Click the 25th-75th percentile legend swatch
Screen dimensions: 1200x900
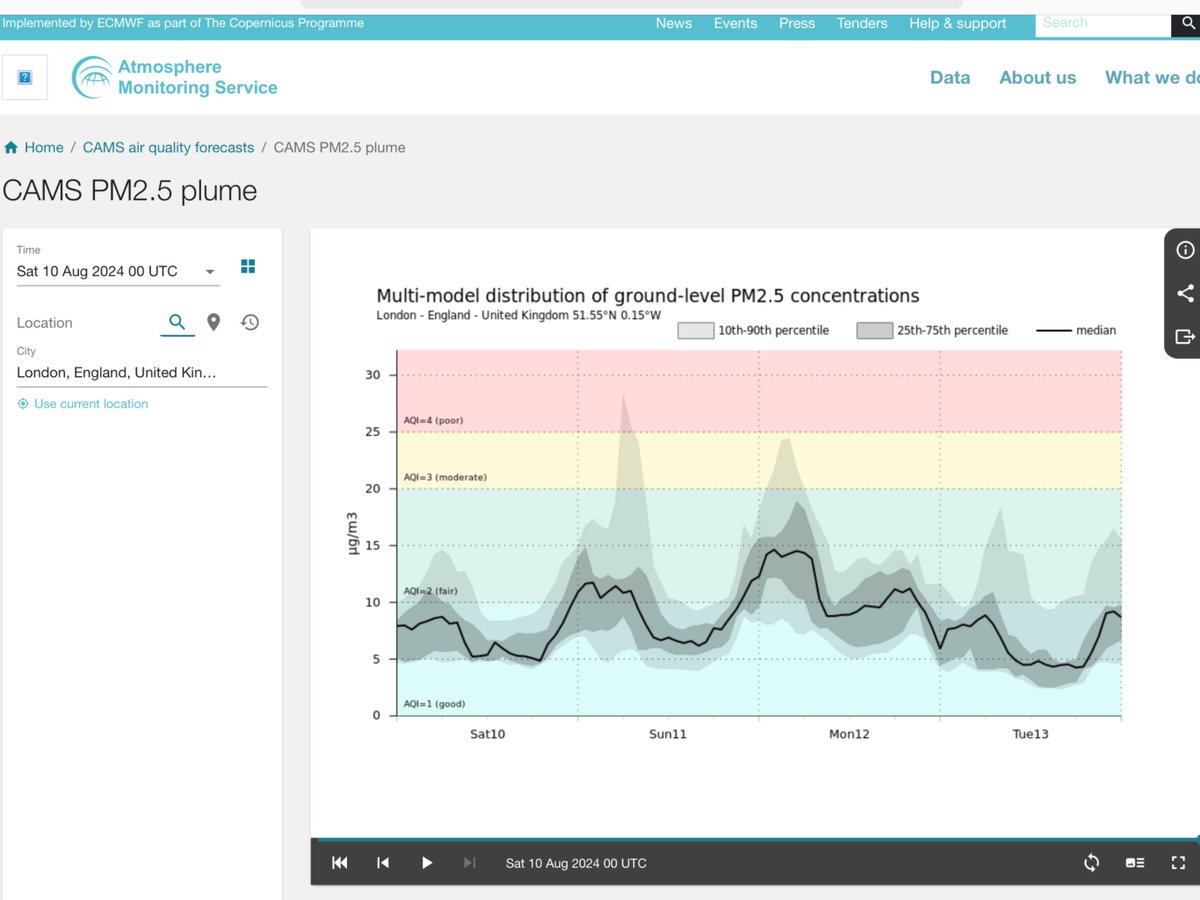[x=875, y=331]
